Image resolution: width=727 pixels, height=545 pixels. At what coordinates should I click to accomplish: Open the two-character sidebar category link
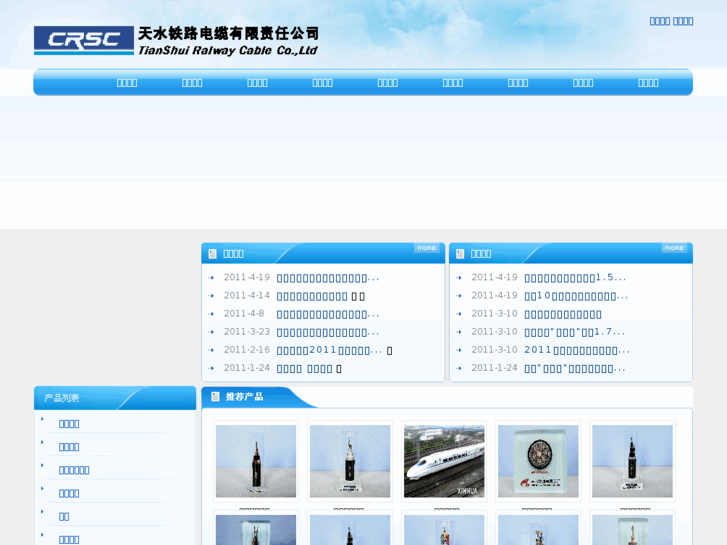point(64,517)
